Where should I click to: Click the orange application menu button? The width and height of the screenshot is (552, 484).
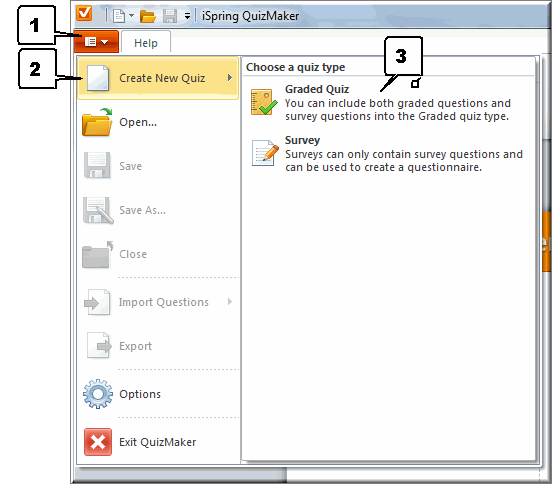96,42
